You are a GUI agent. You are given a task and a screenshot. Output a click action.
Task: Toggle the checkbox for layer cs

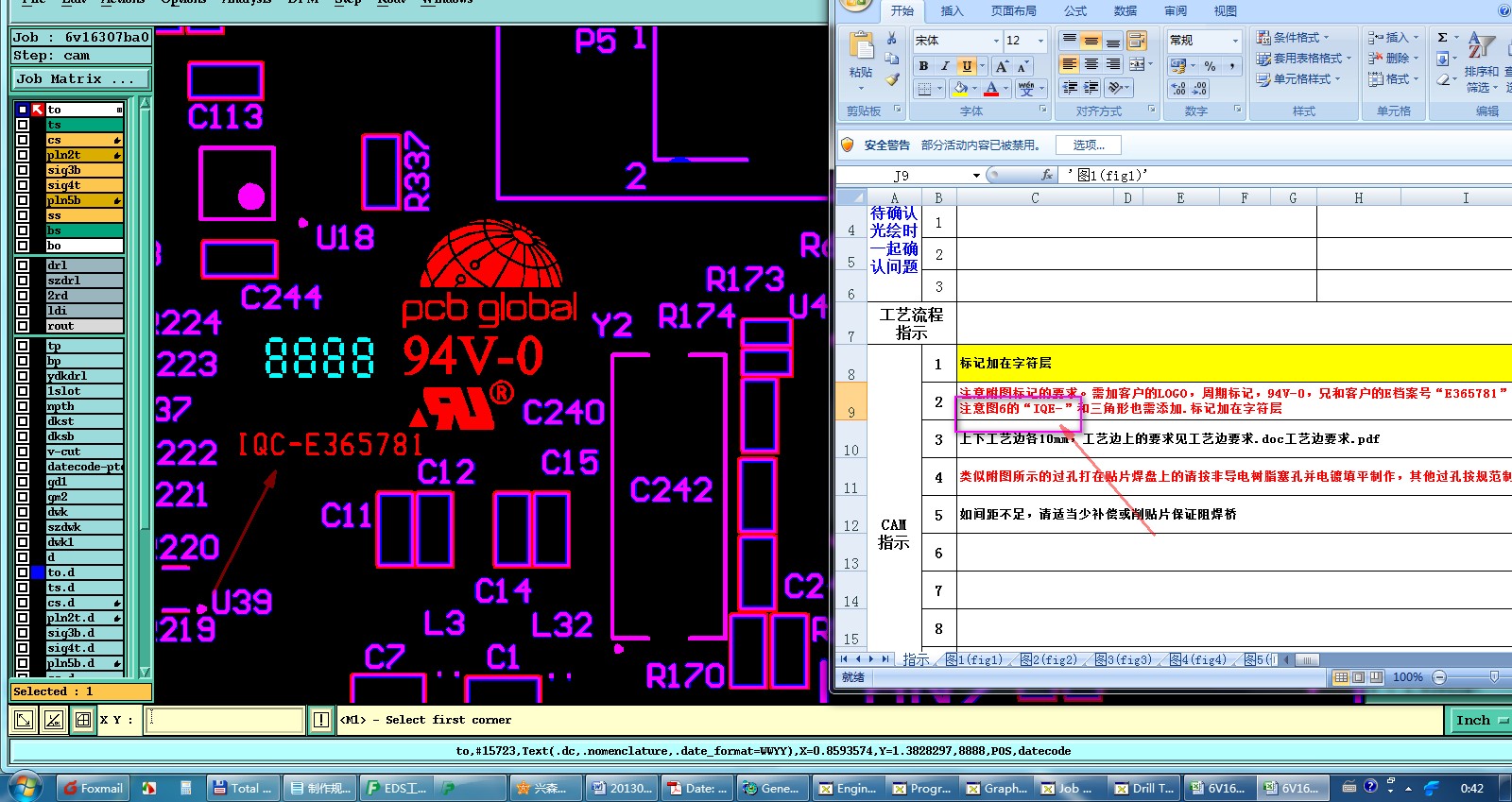[23, 140]
